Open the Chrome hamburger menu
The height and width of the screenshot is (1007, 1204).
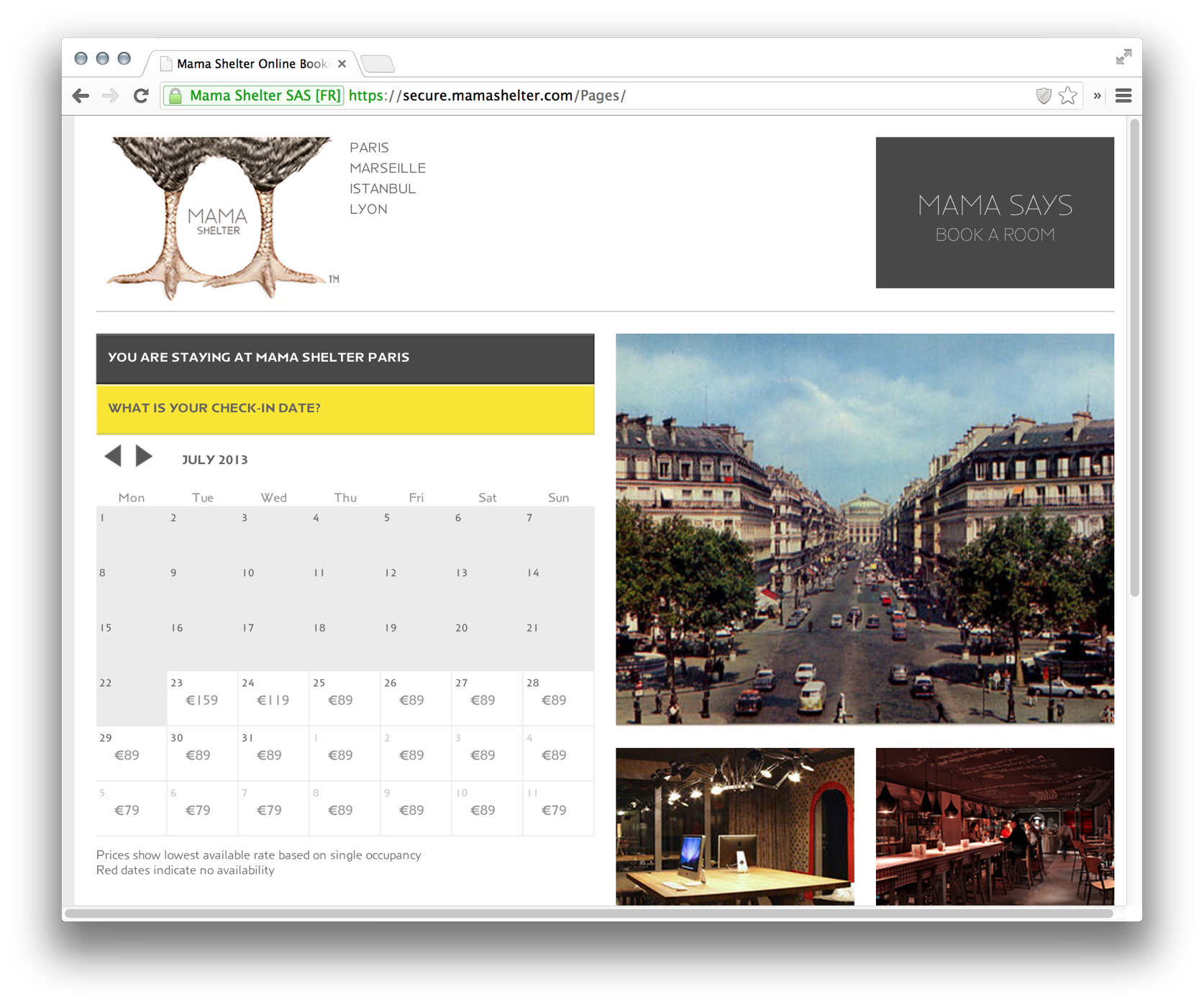coord(1123,96)
